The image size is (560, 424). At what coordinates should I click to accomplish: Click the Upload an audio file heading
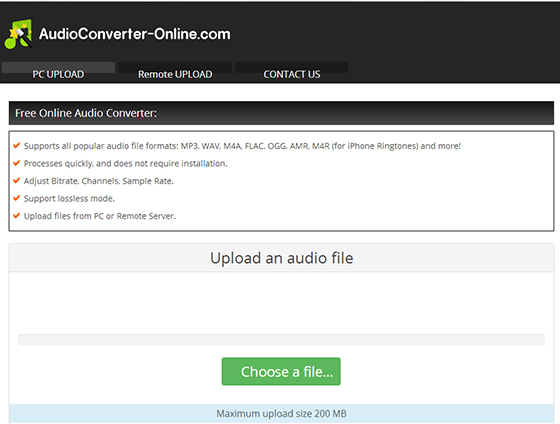pyautogui.click(x=281, y=258)
